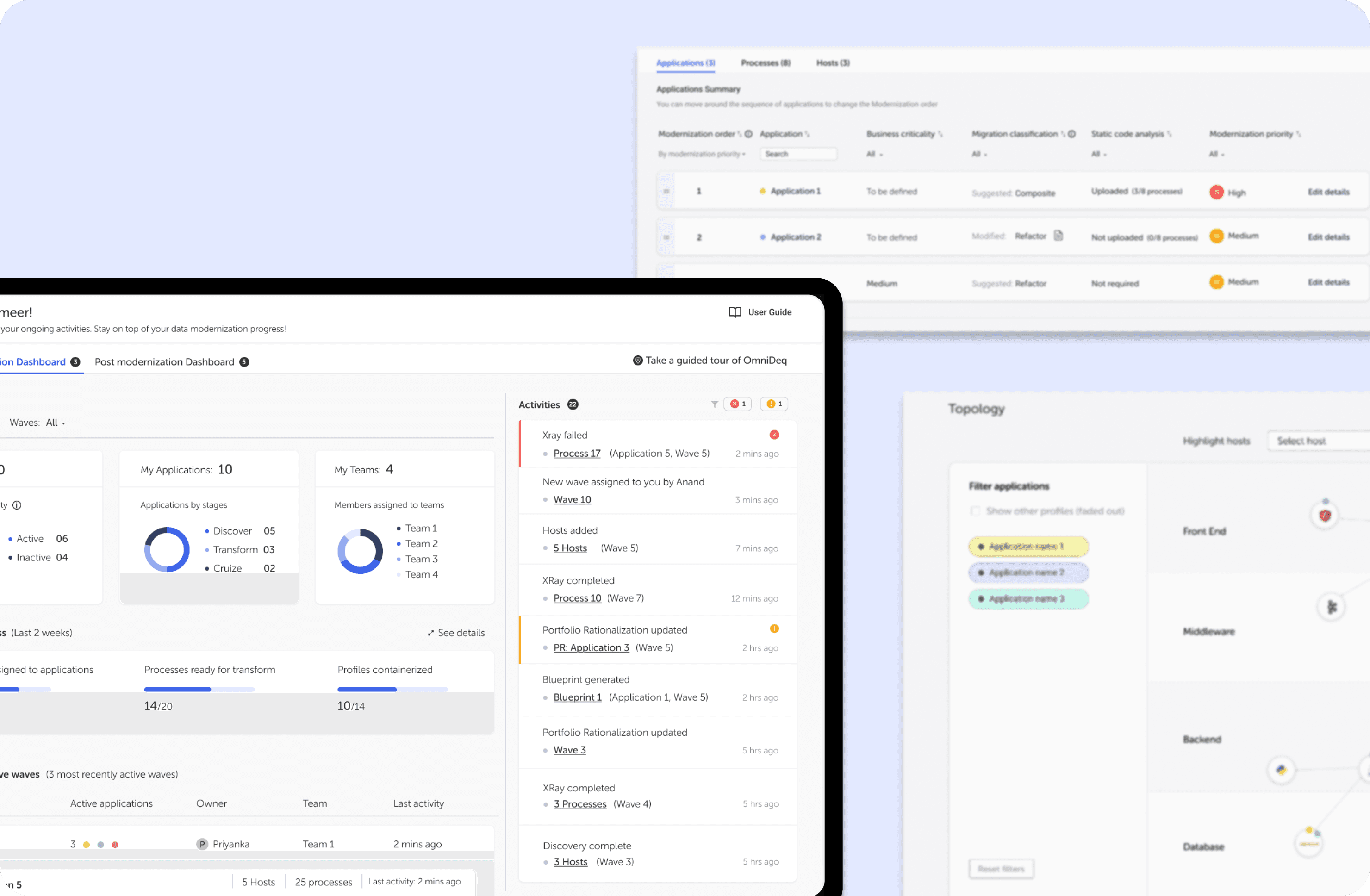Click the Processes ready for transform progress bar
The width and height of the screenshot is (1370, 896).
[x=199, y=690]
